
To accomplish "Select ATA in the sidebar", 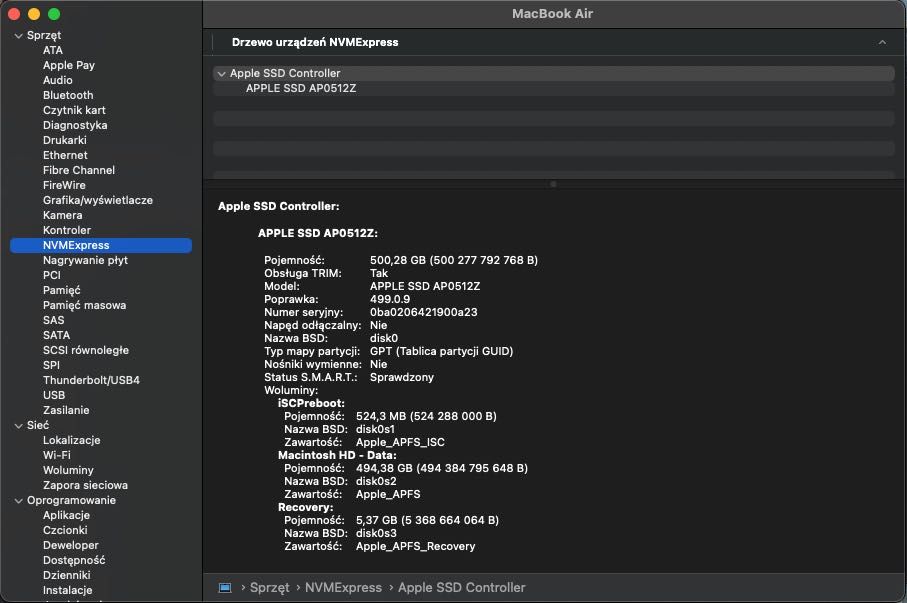I will tap(53, 50).
